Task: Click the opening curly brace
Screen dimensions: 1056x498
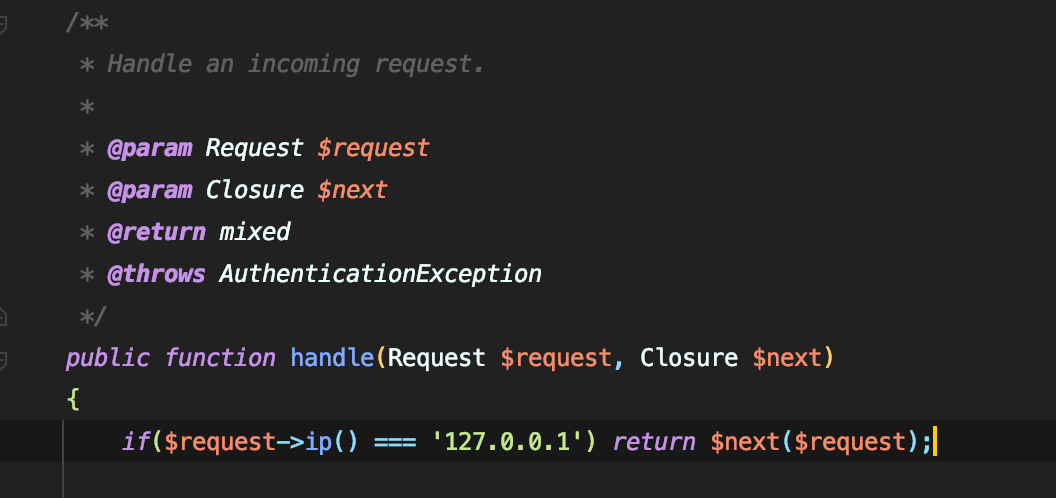Action: point(72,400)
